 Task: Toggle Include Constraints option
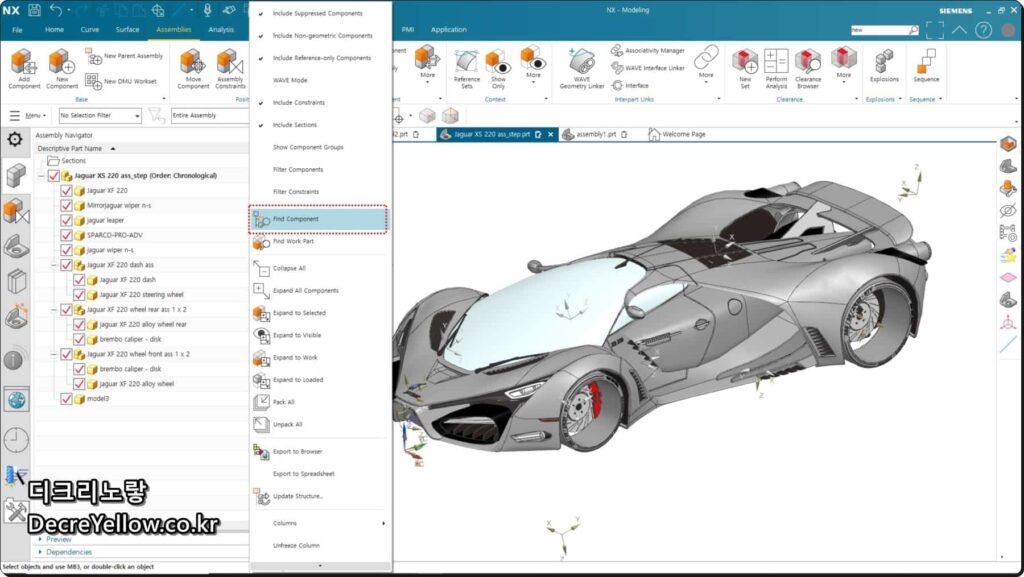click(298, 102)
